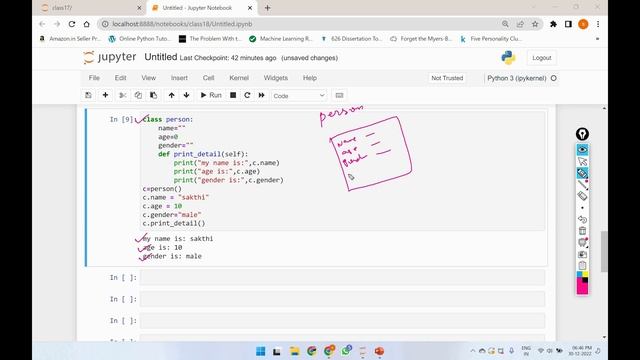Open the Edit menu
Image resolution: width=640 pixels, height=360 pixels.
(120, 78)
